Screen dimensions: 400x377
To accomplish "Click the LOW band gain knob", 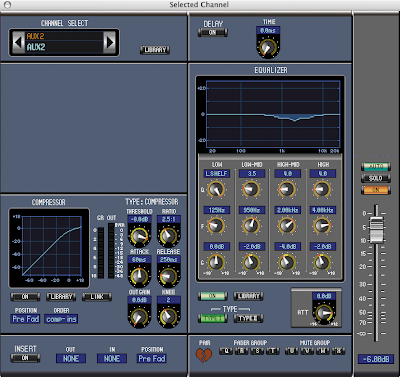I will [x=216, y=262].
